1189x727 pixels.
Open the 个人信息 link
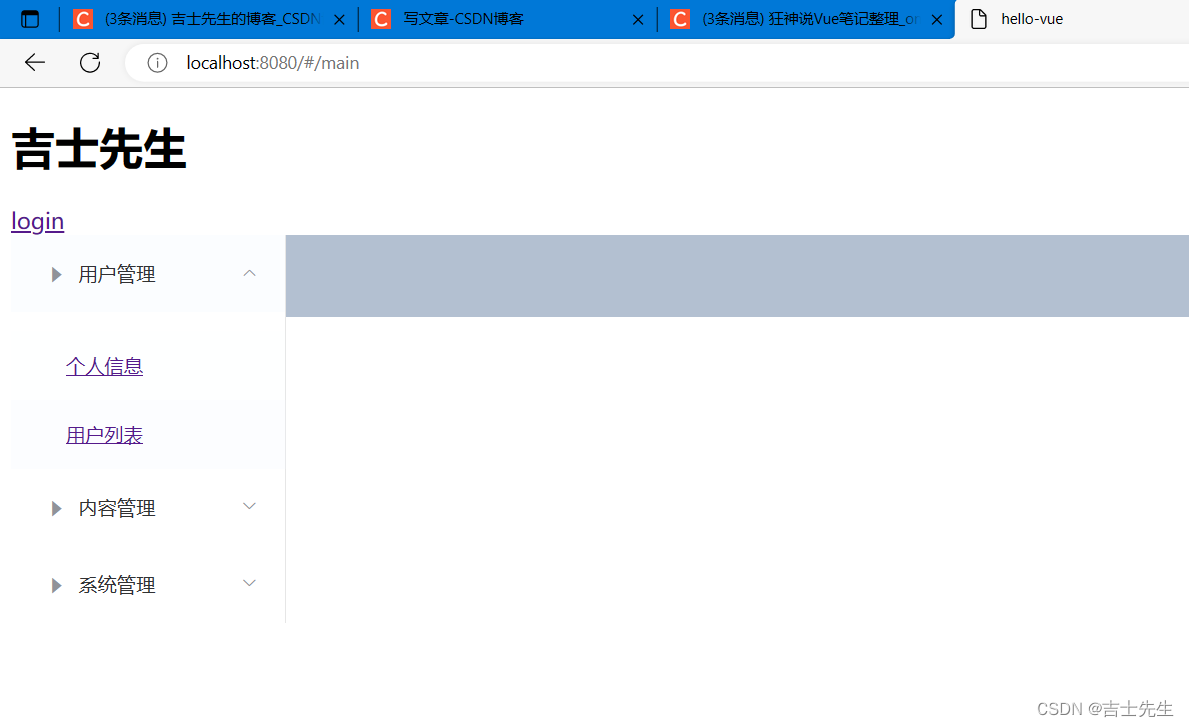pos(105,366)
